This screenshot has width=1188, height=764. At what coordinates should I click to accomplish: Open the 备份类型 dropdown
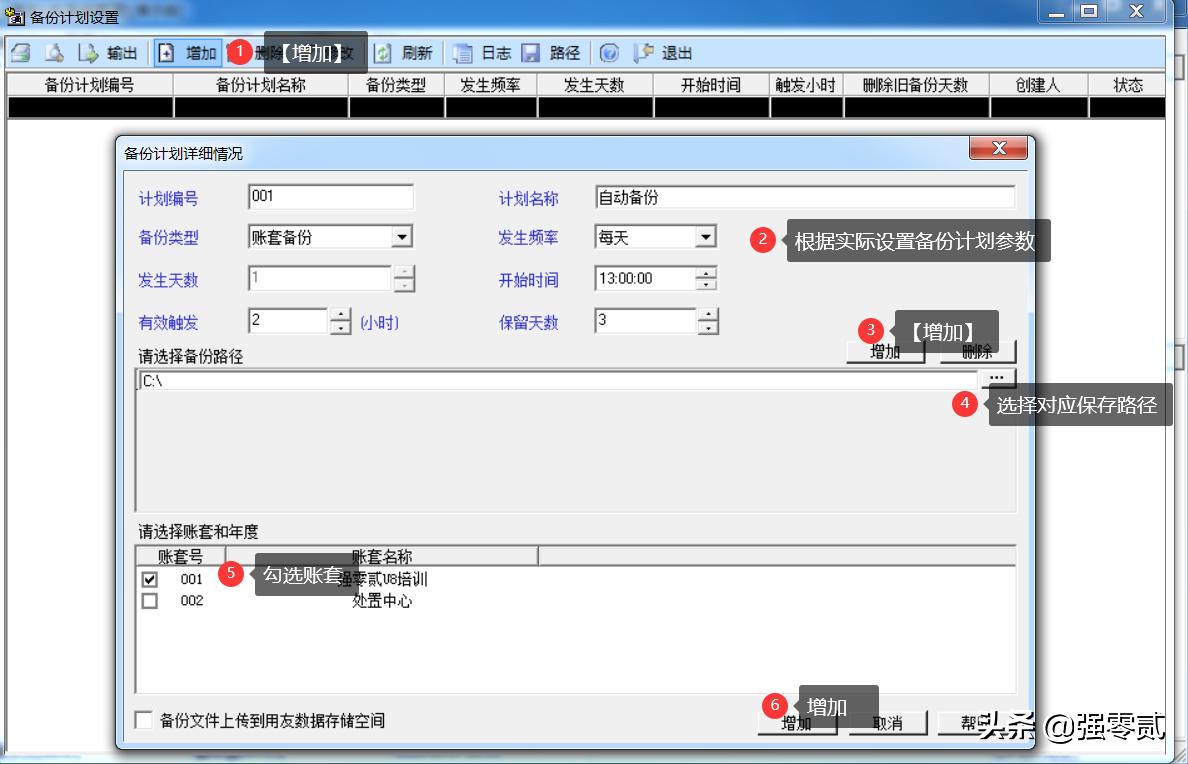click(401, 236)
